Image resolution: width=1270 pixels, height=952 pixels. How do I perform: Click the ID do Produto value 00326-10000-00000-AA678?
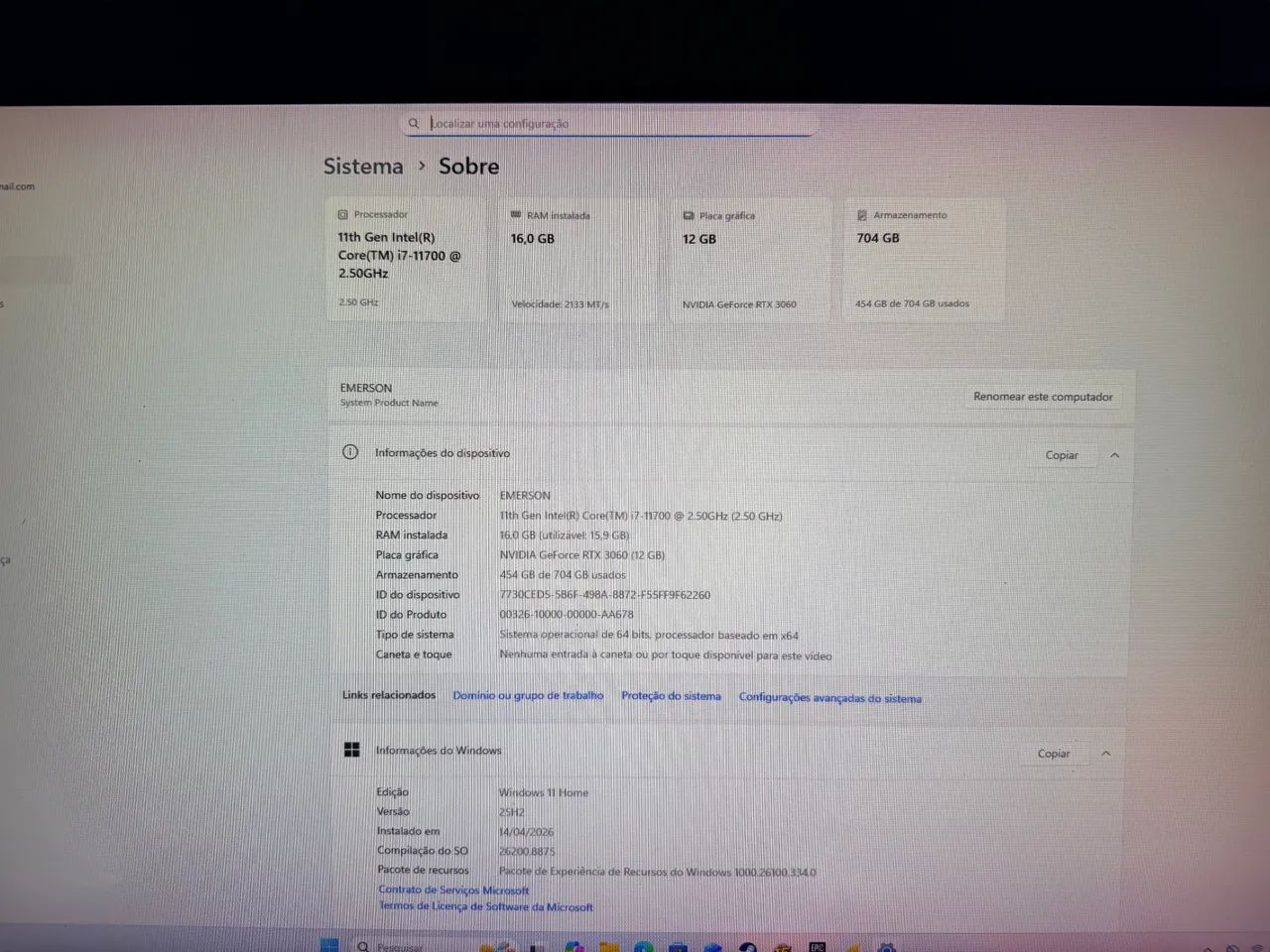567,615
